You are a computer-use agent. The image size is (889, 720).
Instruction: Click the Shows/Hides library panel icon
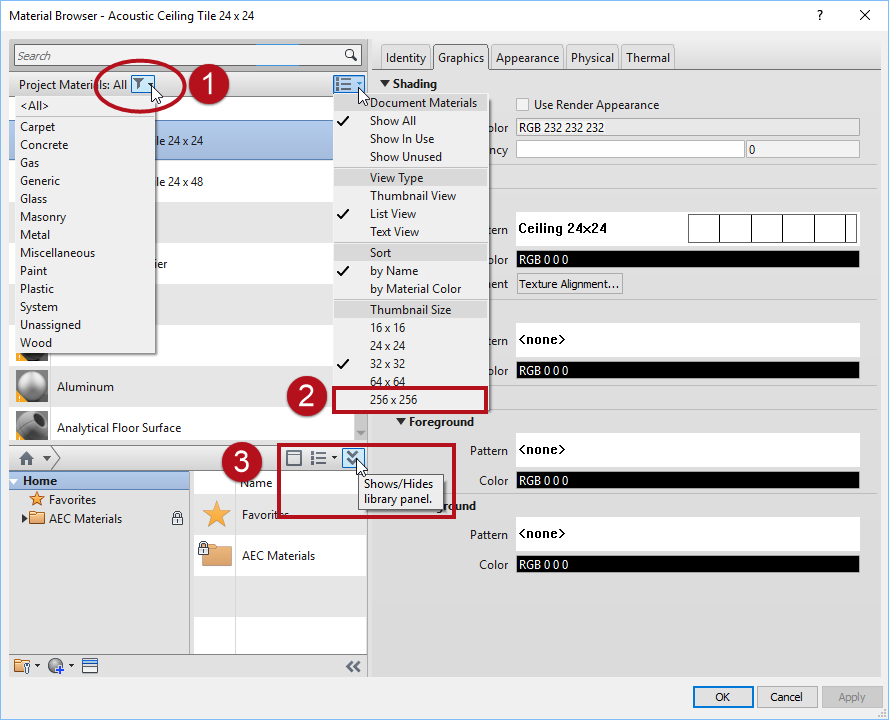tap(353, 458)
